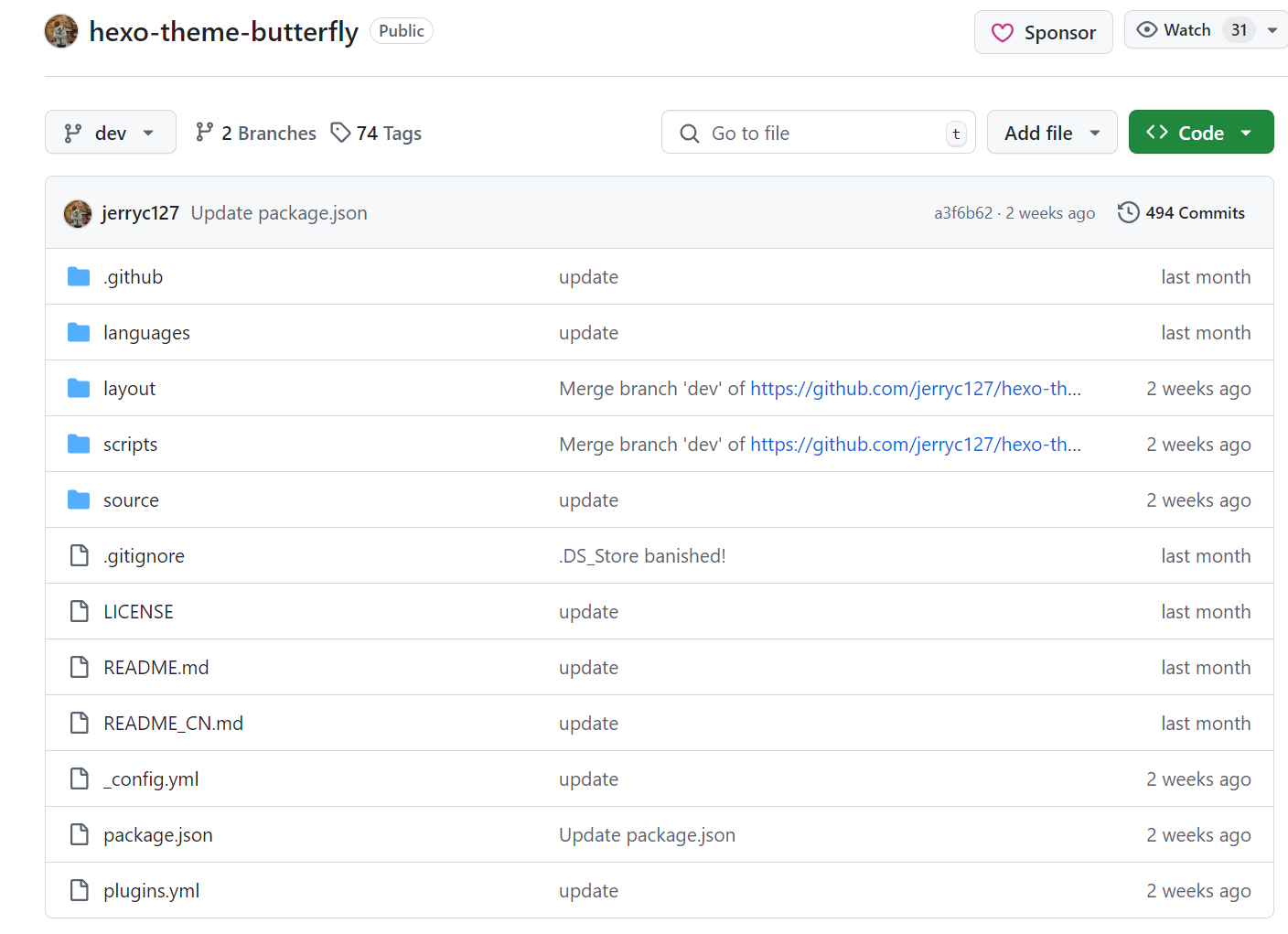Screen dimensions: 1288x934
Task: Open the layout folder
Action: [x=129, y=389]
